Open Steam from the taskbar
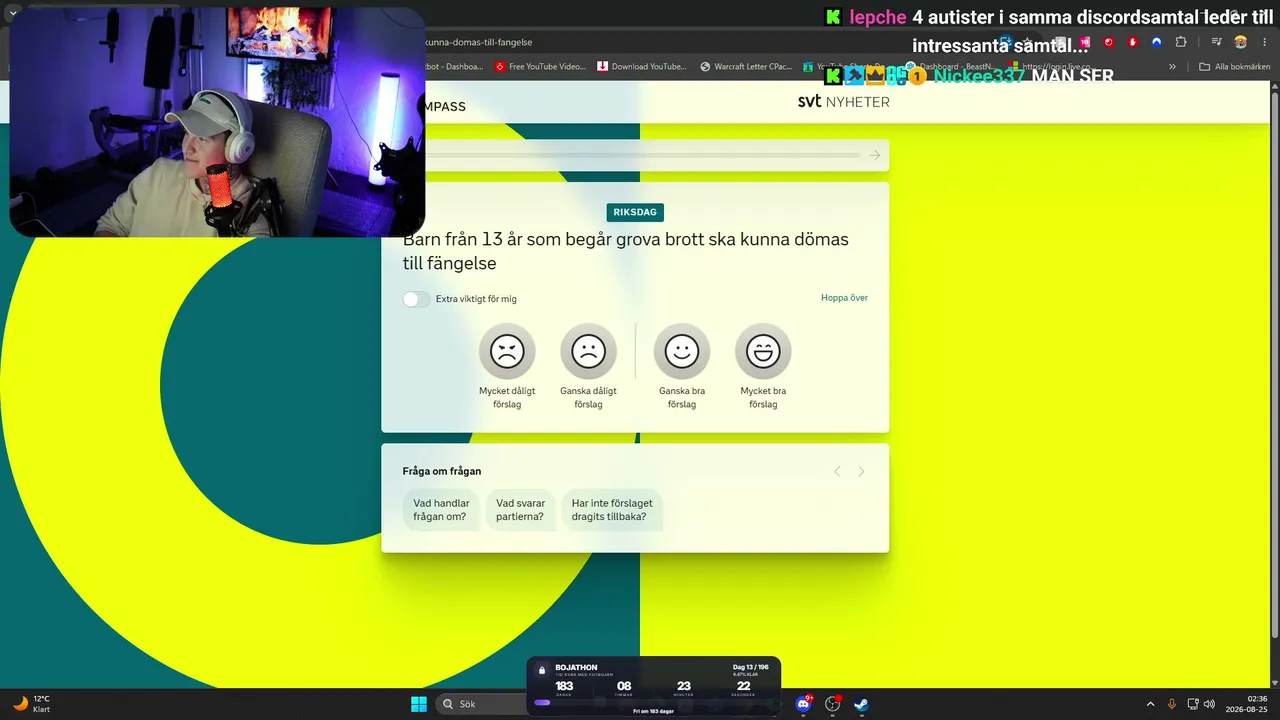The height and width of the screenshot is (720, 1280). click(861, 704)
